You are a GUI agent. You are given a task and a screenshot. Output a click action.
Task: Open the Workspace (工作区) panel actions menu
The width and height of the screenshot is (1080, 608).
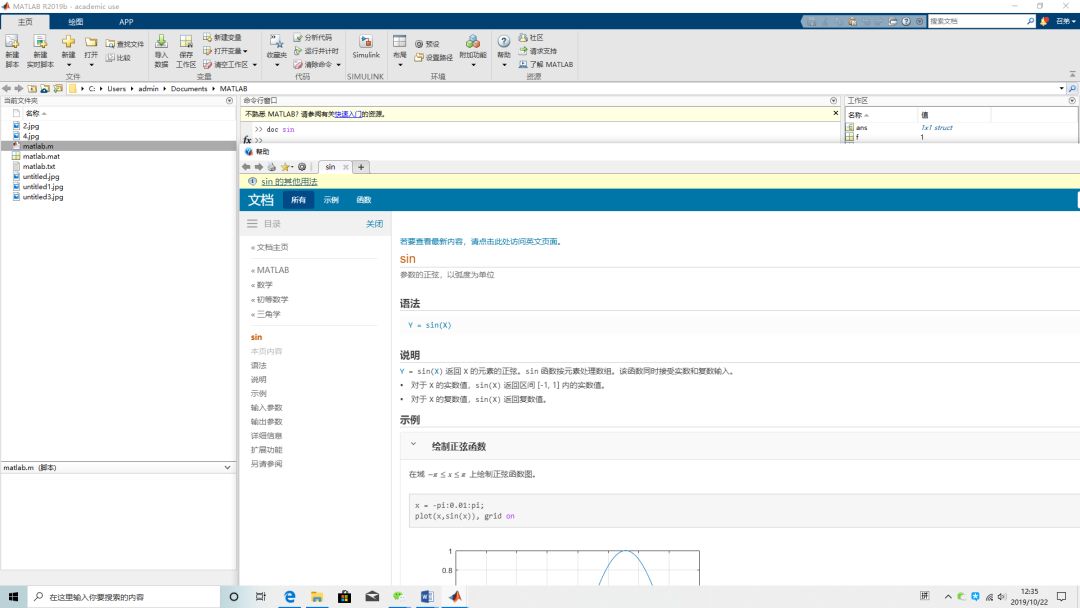coord(1072,101)
